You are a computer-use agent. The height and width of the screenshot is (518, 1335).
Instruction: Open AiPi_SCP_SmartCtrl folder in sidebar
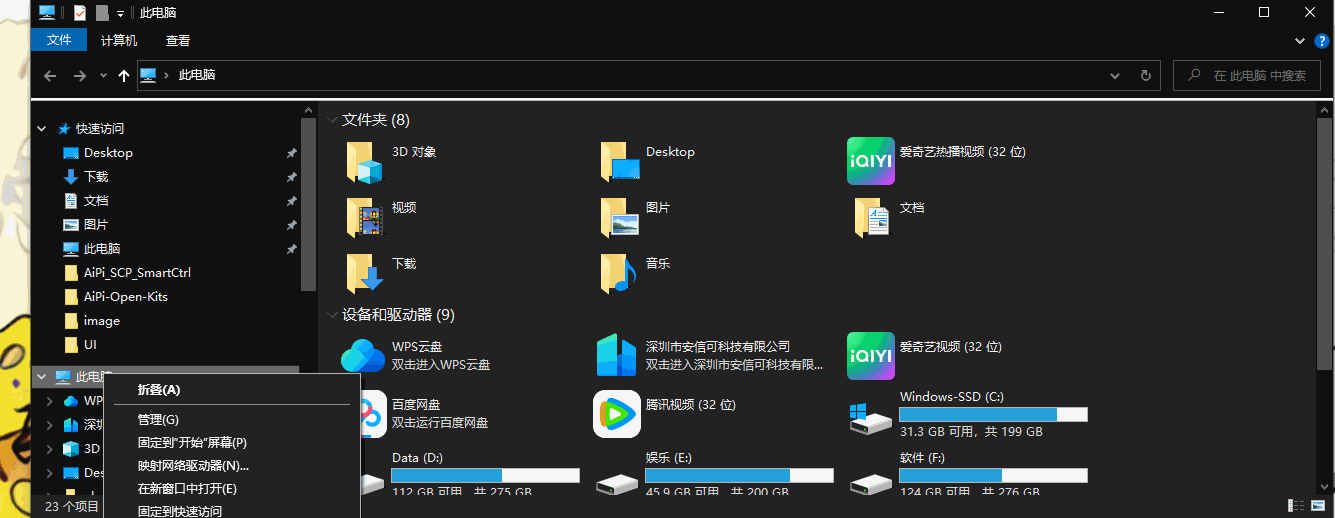click(137, 273)
